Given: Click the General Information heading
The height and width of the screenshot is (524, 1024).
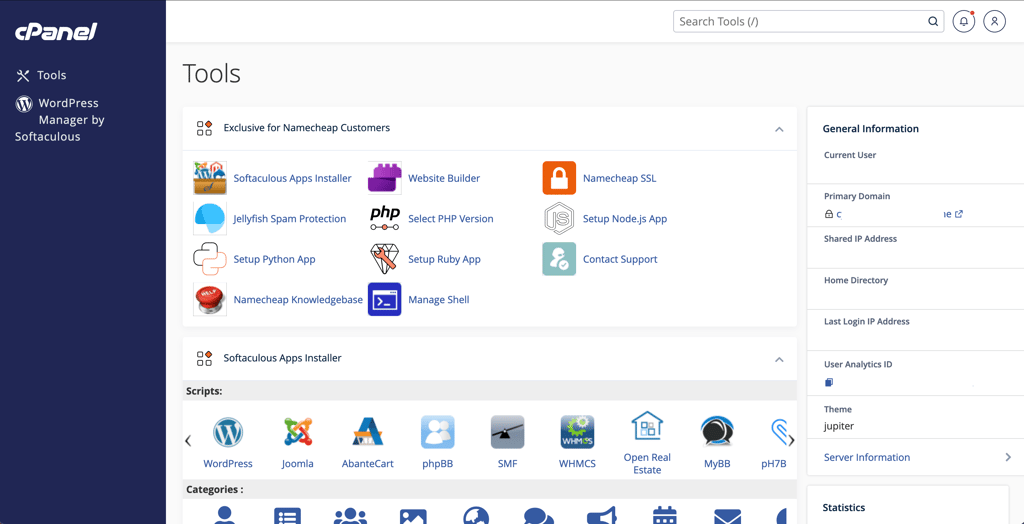Looking at the screenshot, I should [871, 129].
